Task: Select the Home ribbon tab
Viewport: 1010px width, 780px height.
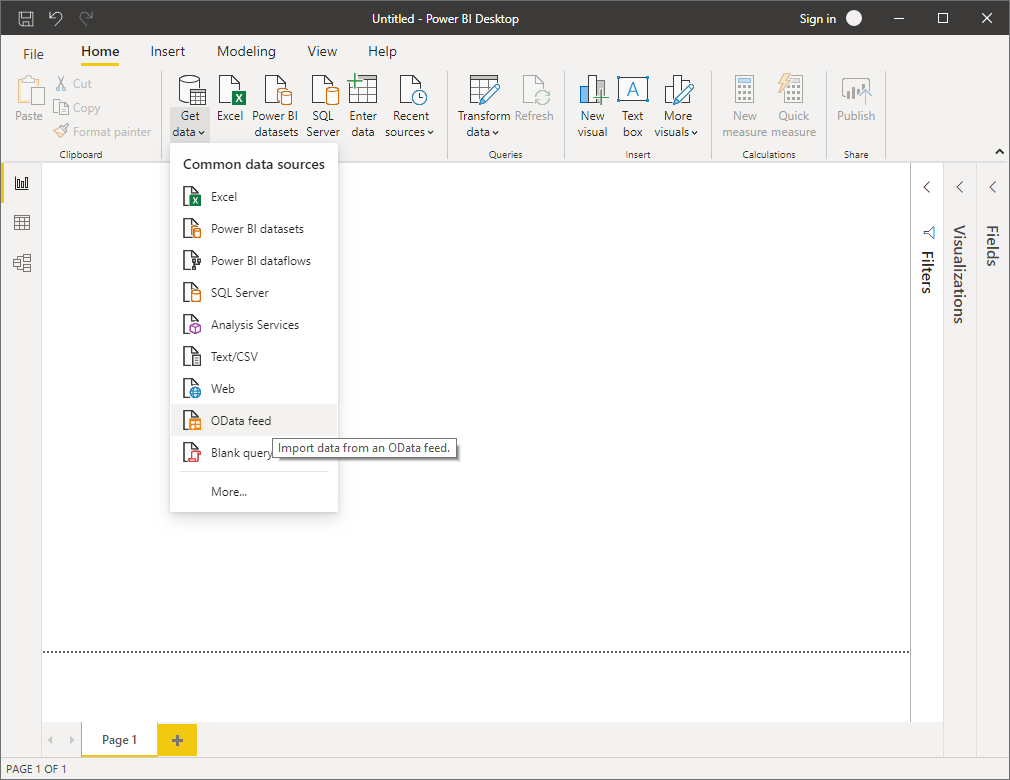Action: [100, 52]
